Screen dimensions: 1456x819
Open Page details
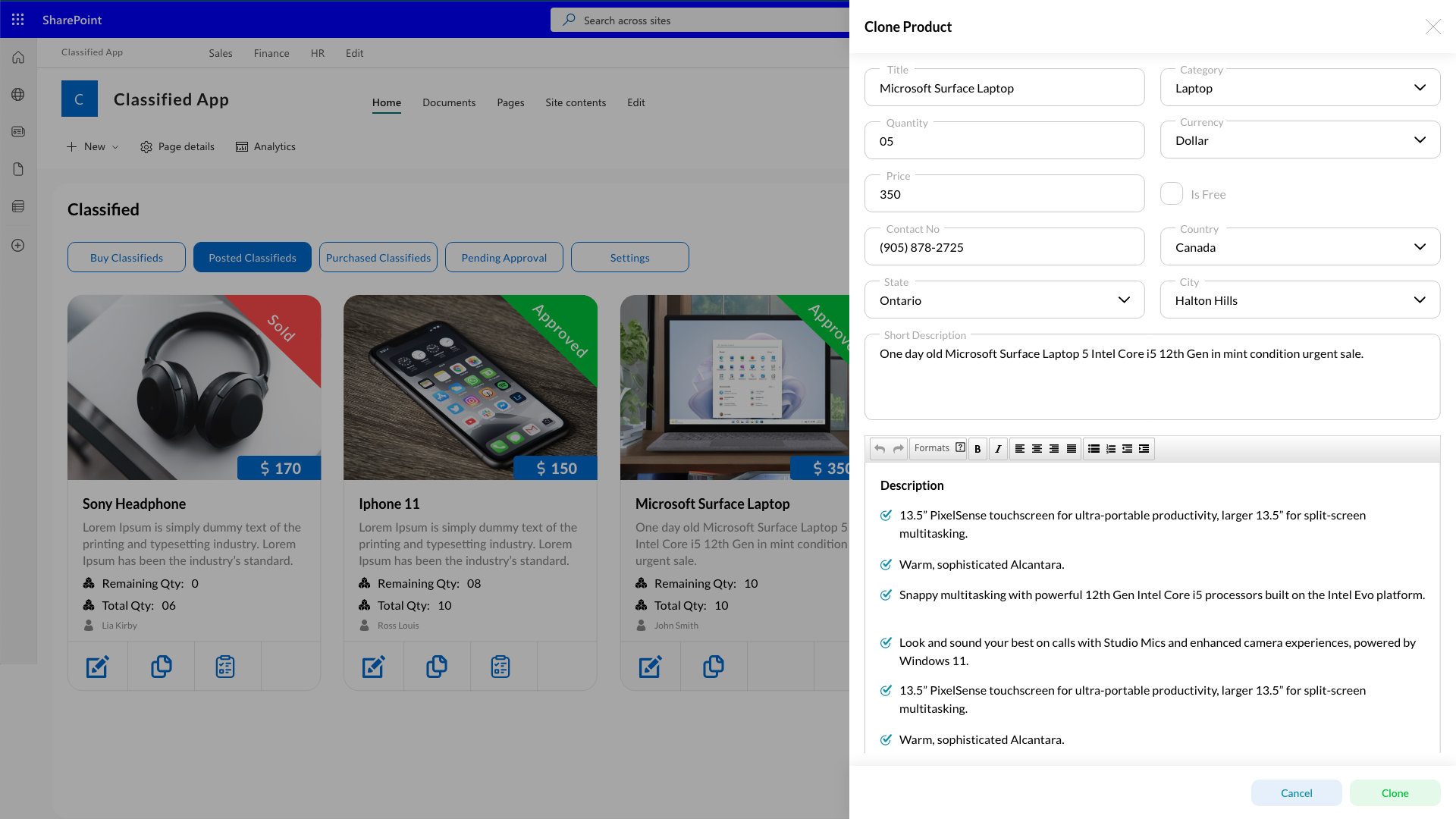[x=177, y=147]
